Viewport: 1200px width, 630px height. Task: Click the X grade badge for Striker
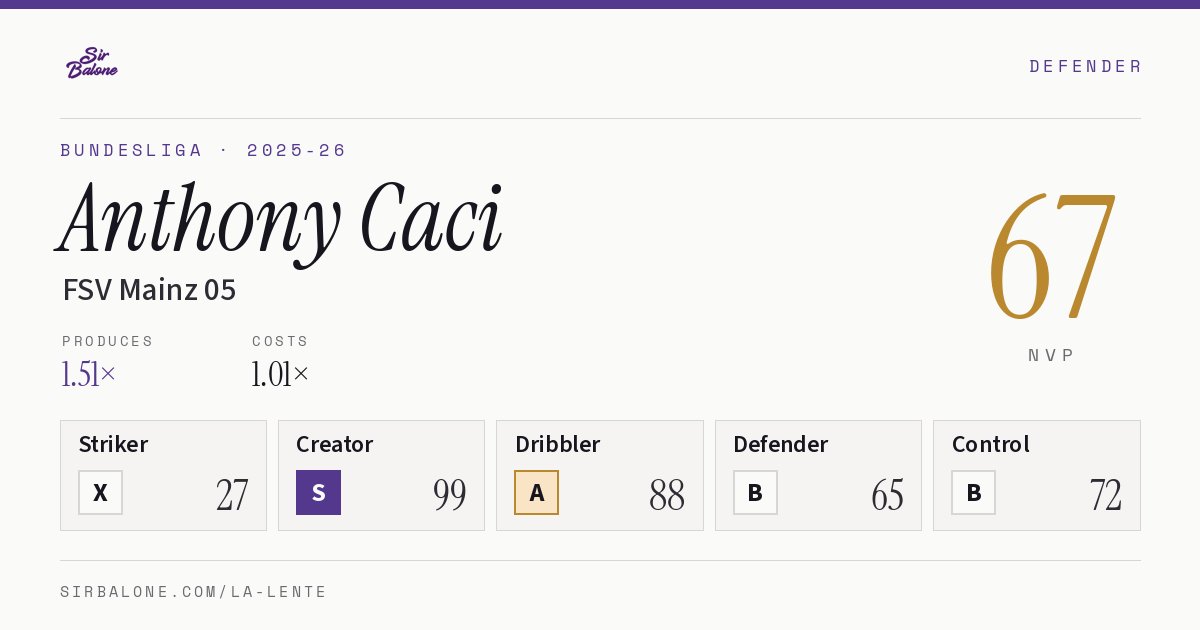click(x=100, y=493)
